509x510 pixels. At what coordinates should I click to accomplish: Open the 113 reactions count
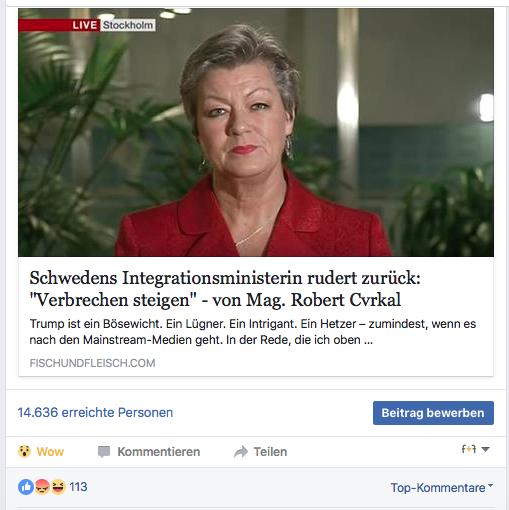(78, 487)
